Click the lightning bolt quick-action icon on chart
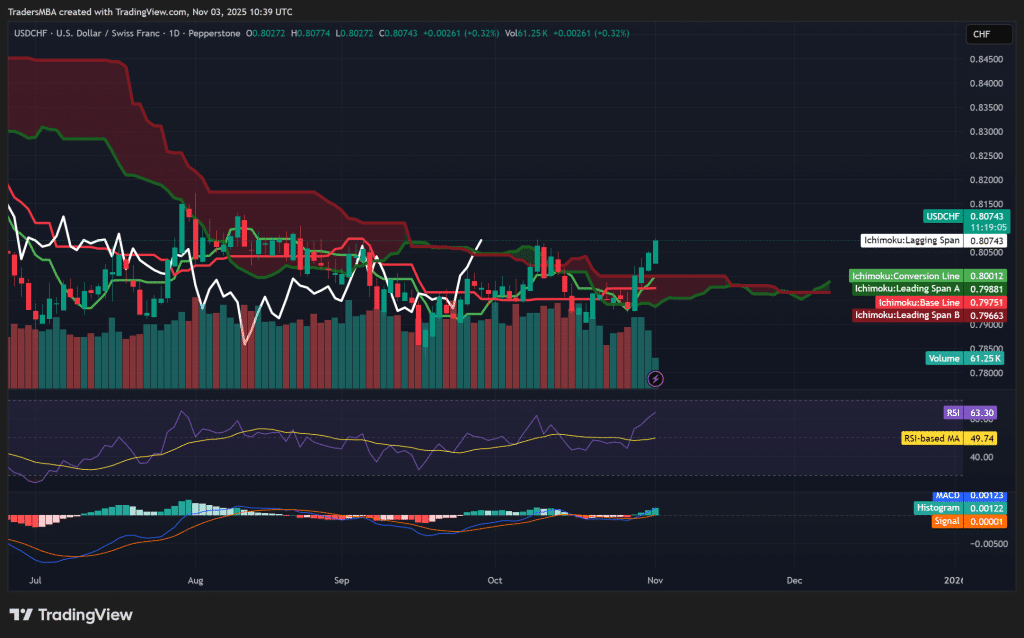Image resolution: width=1024 pixels, height=638 pixels. pos(655,378)
